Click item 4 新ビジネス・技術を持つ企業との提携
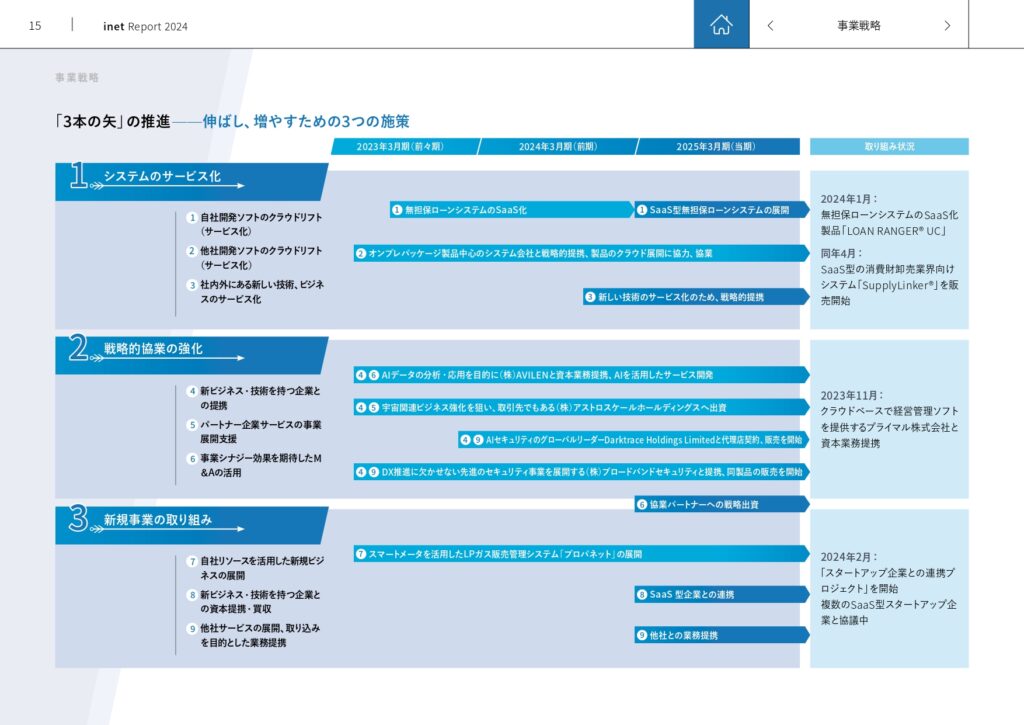Viewport: 1024px width, 725px height. tap(254, 398)
